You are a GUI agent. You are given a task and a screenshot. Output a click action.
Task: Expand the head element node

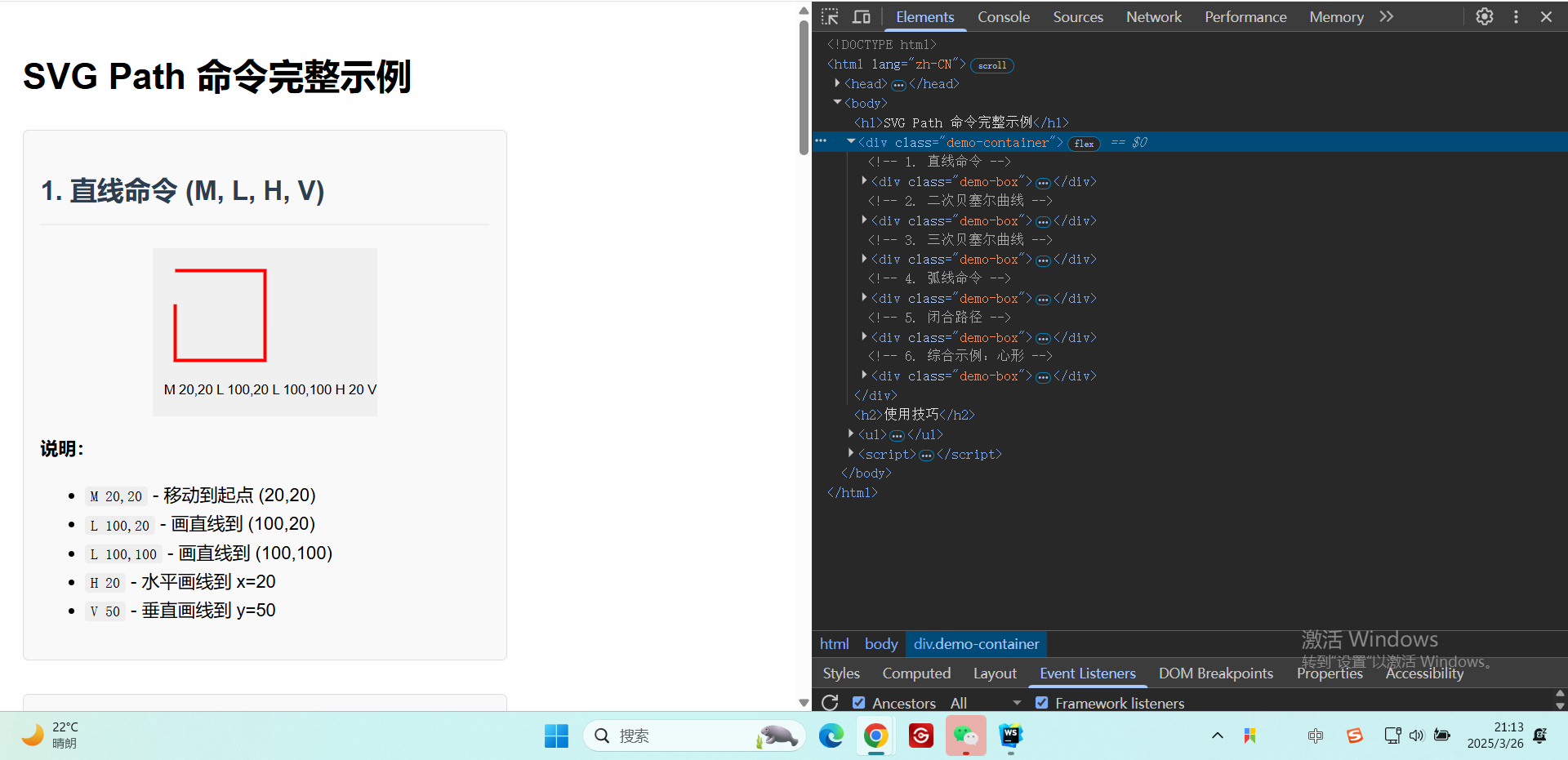pyautogui.click(x=837, y=83)
